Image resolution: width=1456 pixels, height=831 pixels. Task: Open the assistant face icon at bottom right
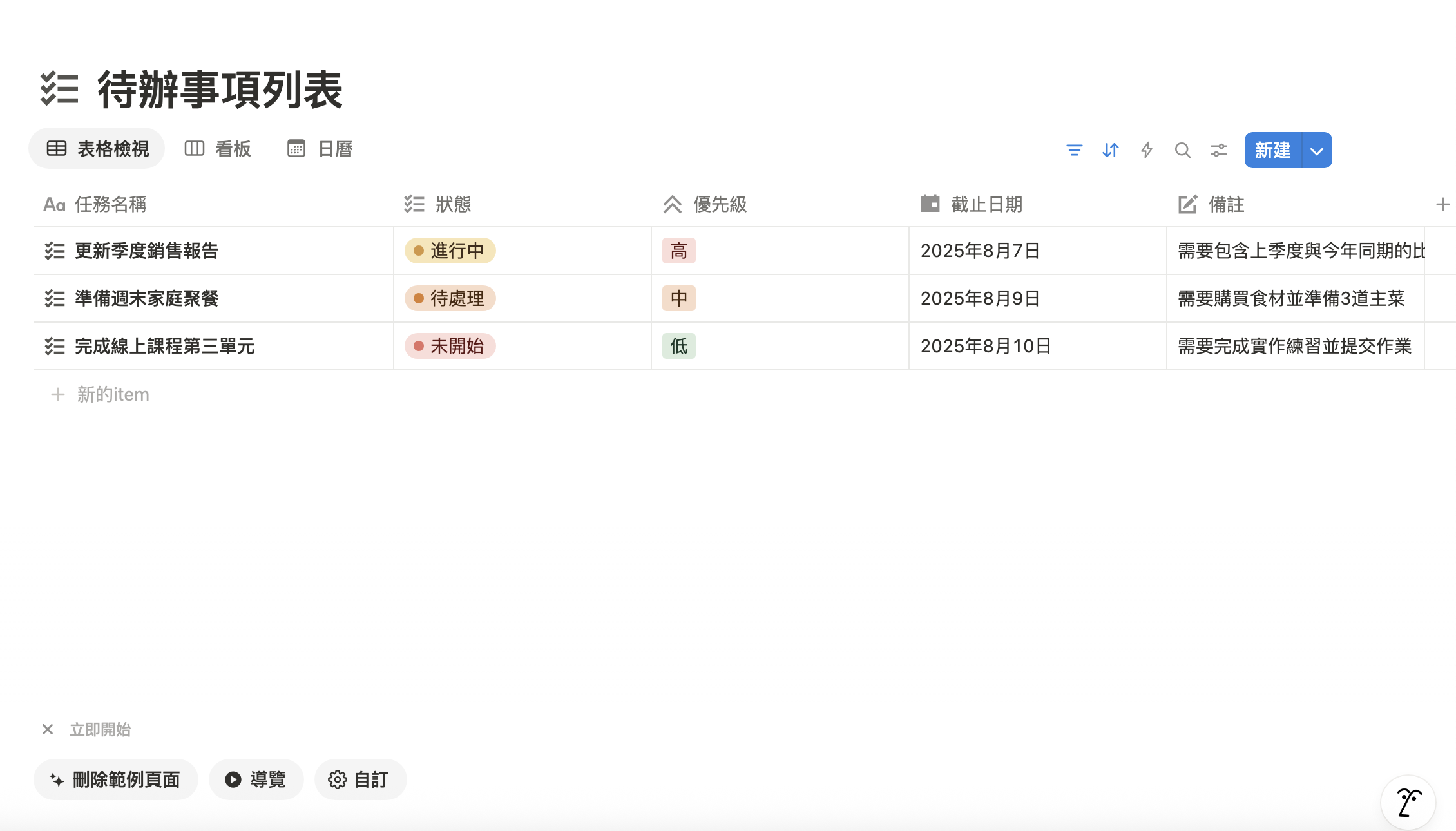coord(1408,803)
